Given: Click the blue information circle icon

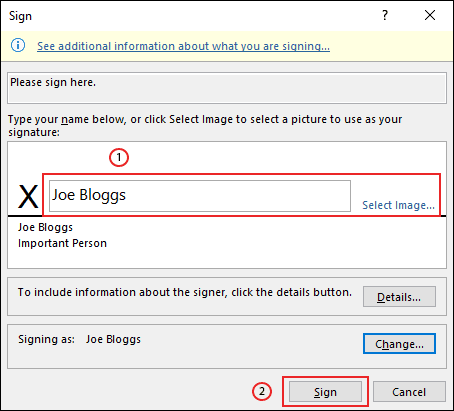Looking at the screenshot, I should [x=18, y=45].
